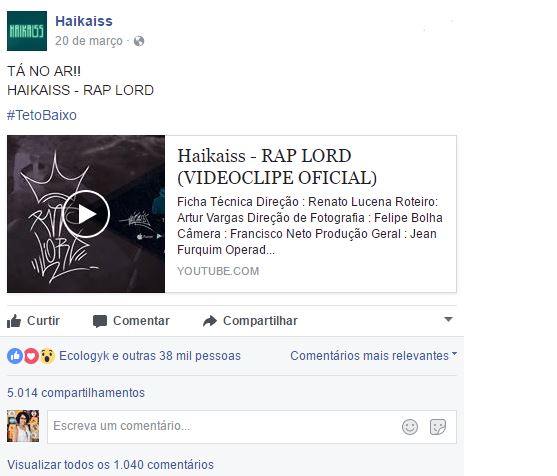Image resolution: width=557 pixels, height=476 pixels.
Task: Open the Haikaiss page name link
Action: (x=84, y=21)
